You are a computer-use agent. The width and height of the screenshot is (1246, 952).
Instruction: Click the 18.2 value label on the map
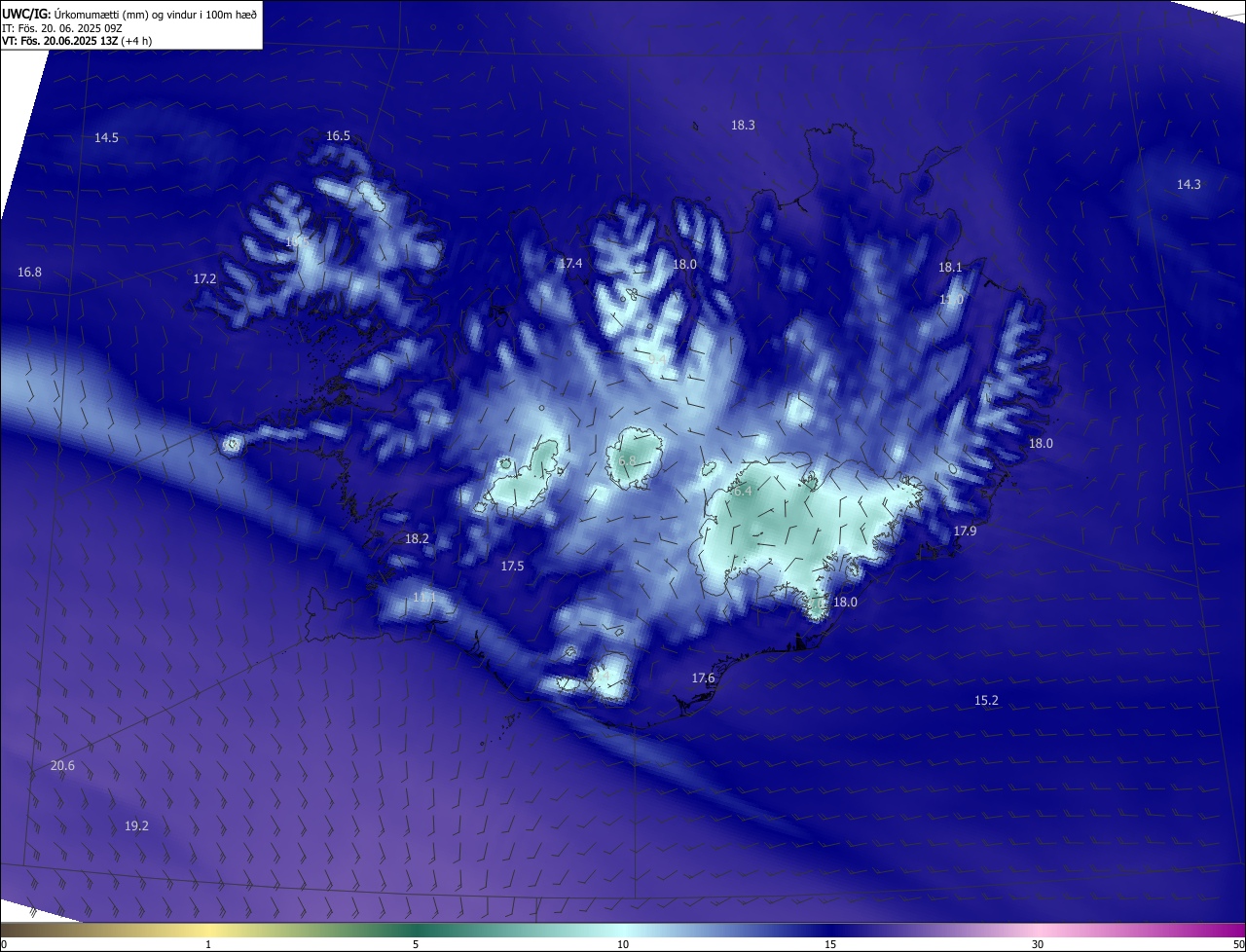[417, 538]
